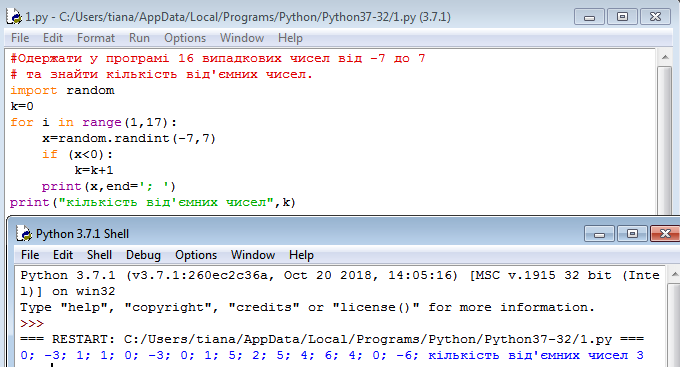Click the 'if (x<0):' line
The width and height of the screenshot is (680, 367).
pos(77,154)
